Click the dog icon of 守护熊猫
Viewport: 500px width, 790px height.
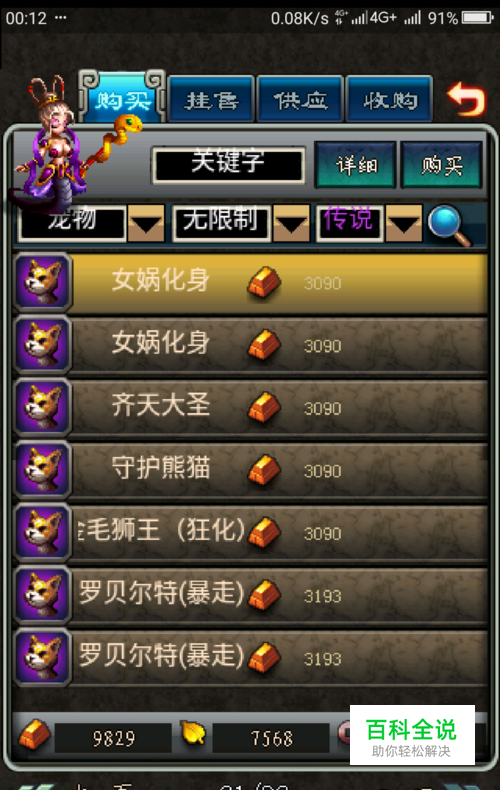[x=43, y=470]
